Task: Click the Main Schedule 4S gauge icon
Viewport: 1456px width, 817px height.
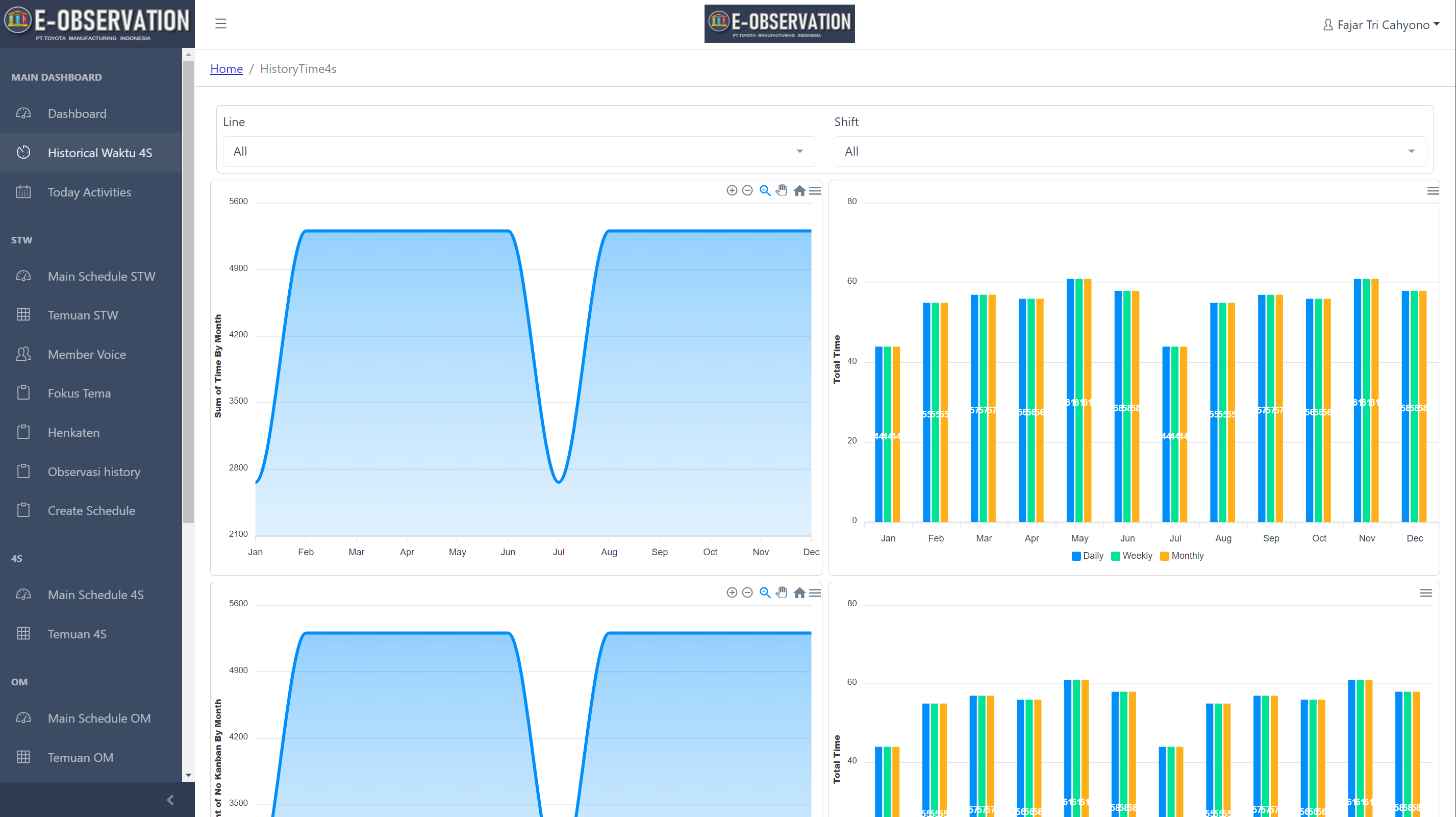Action: 23,595
